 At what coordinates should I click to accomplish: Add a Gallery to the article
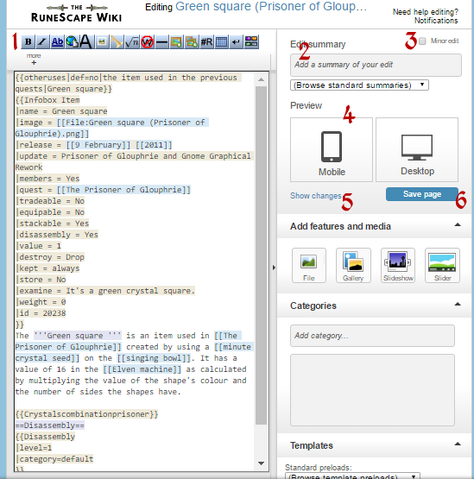(x=353, y=265)
